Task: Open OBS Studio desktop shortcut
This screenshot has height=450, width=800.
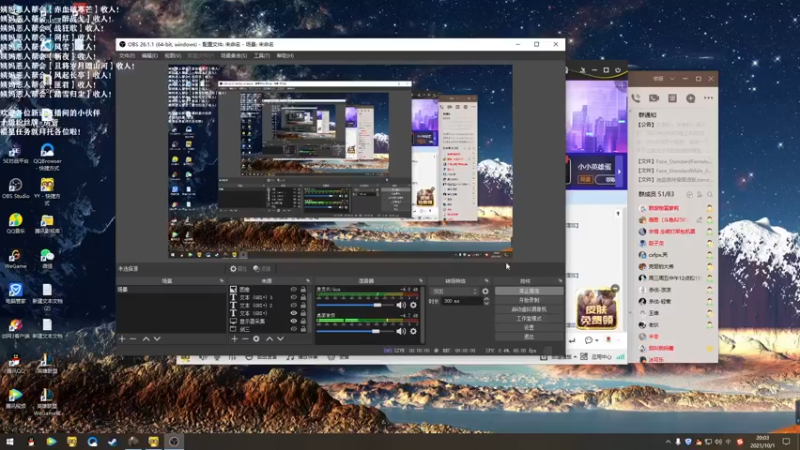Action: pyautogui.click(x=15, y=189)
